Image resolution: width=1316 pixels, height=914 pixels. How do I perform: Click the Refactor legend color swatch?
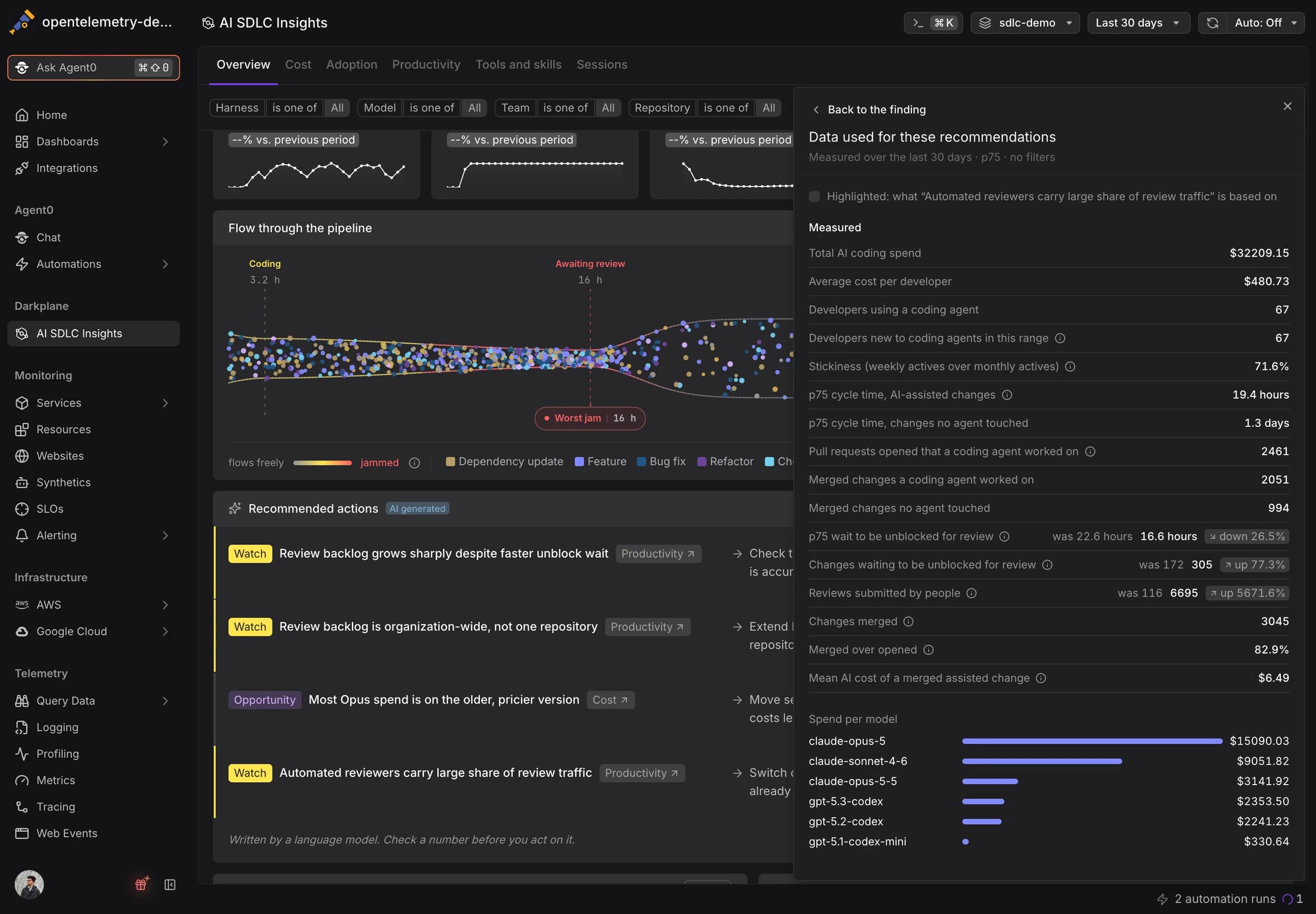[x=701, y=462]
